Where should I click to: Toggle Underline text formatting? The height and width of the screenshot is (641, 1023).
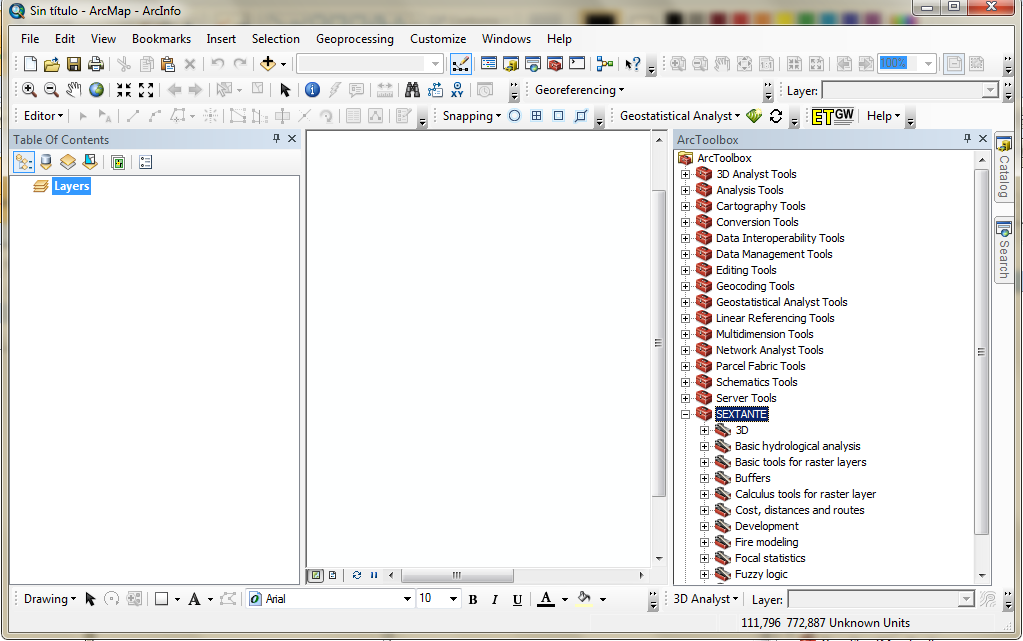(517, 599)
